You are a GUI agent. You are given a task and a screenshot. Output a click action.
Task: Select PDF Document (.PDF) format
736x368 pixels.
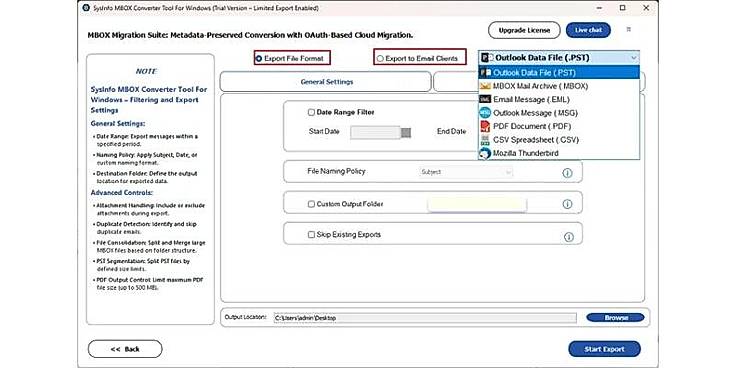(x=559, y=126)
